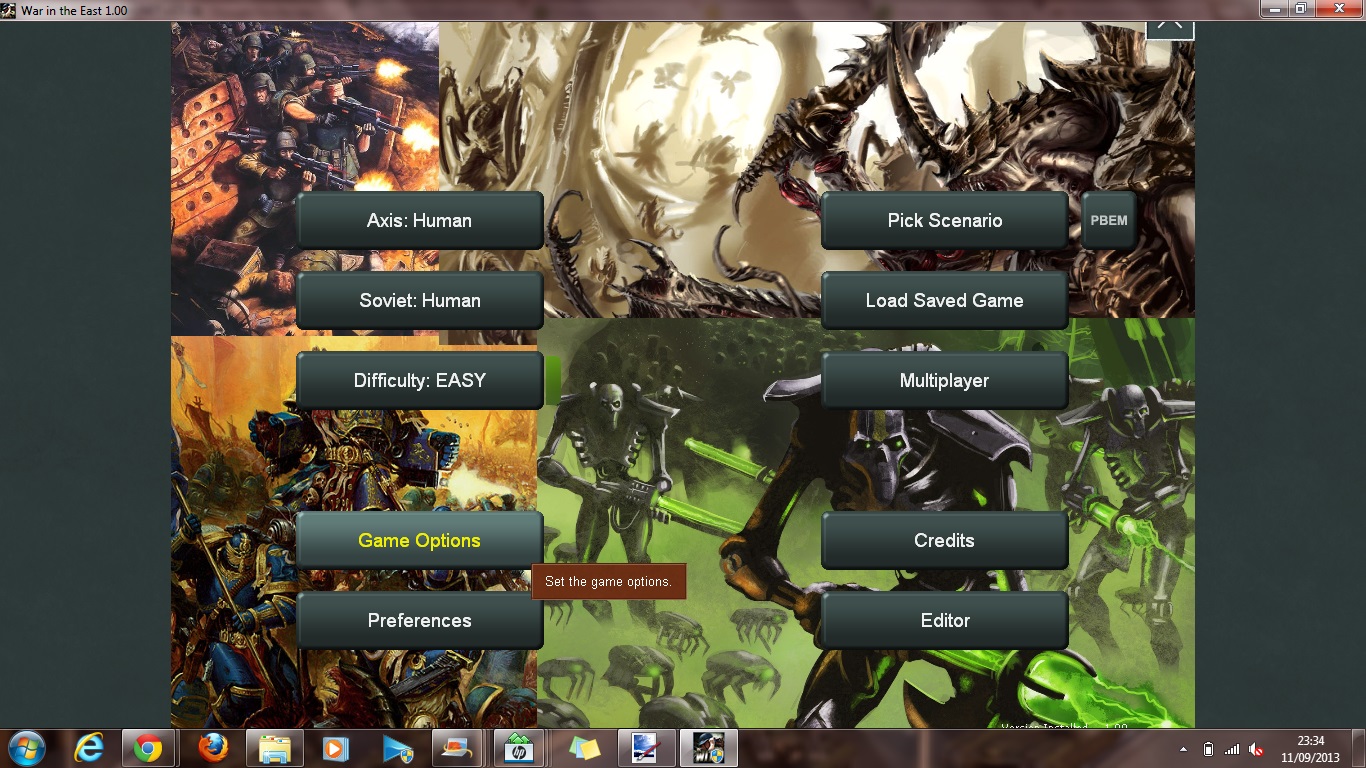Launch the scenario Editor

coord(944,620)
